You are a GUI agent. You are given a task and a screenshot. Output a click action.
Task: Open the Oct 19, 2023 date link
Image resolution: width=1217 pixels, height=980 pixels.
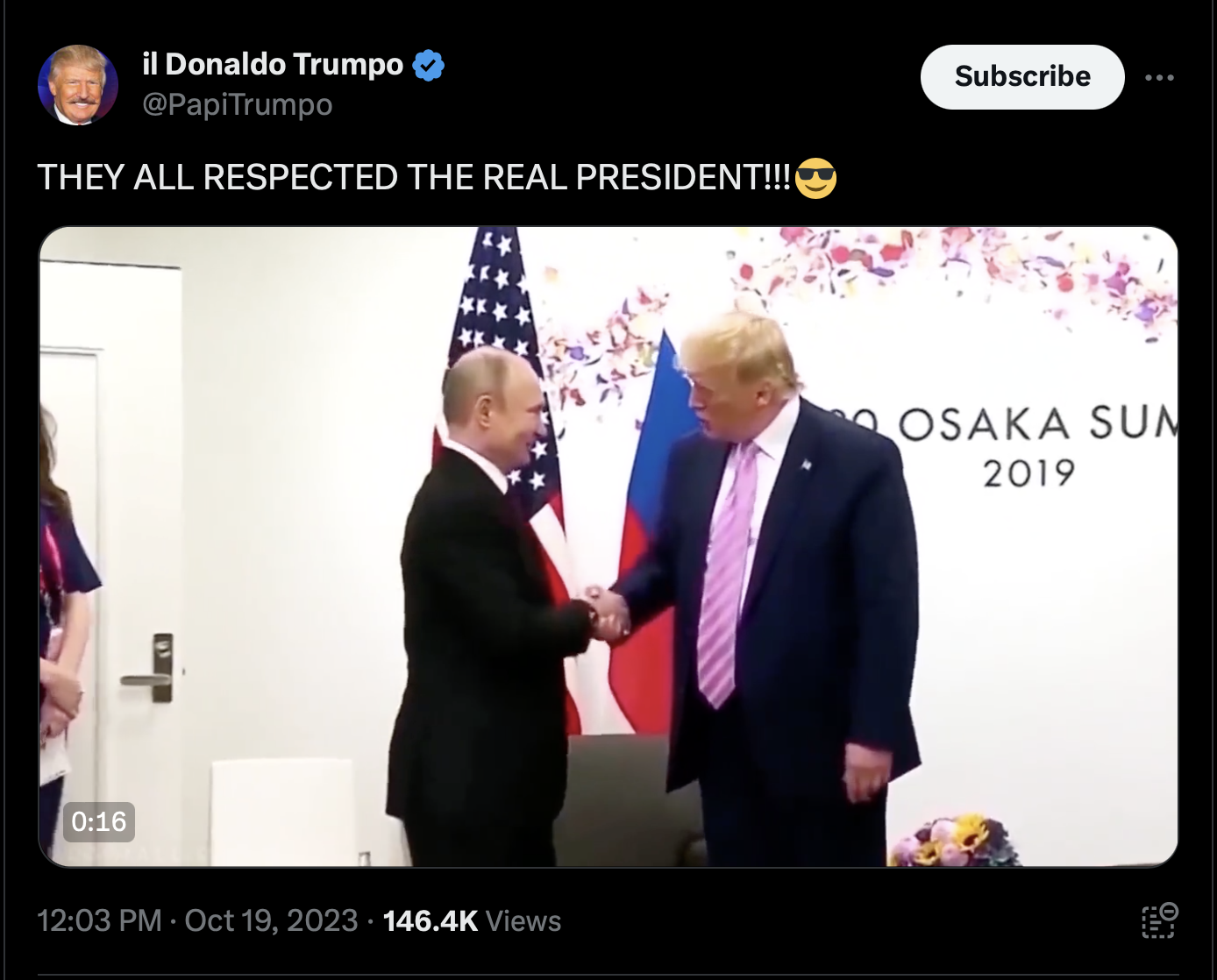271,920
